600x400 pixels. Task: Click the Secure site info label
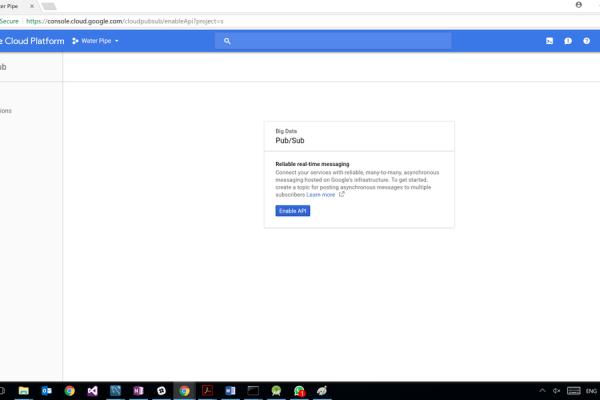click(x=9, y=21)
